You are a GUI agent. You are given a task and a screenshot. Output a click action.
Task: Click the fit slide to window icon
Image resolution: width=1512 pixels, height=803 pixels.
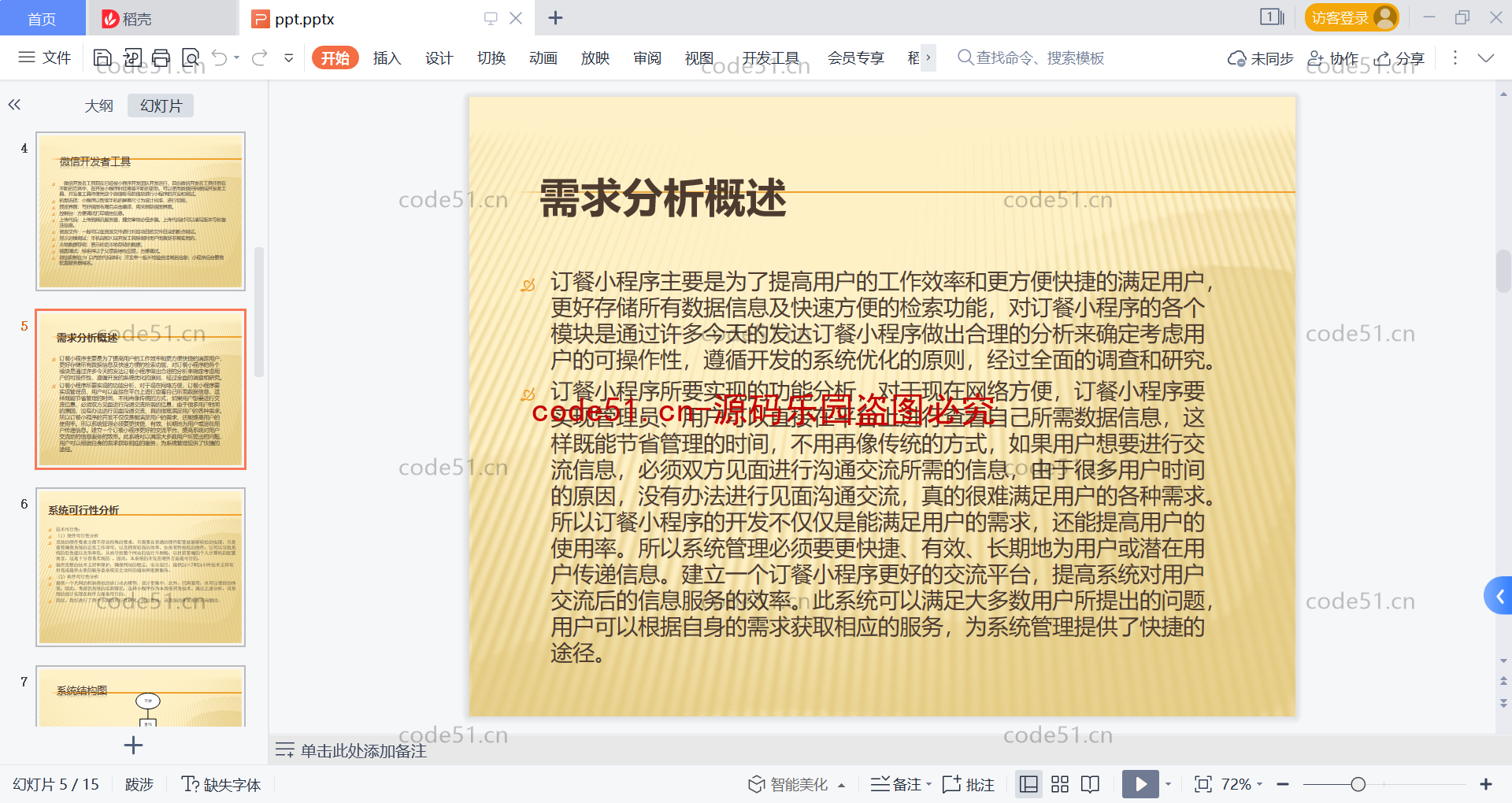coord(1203,784)
